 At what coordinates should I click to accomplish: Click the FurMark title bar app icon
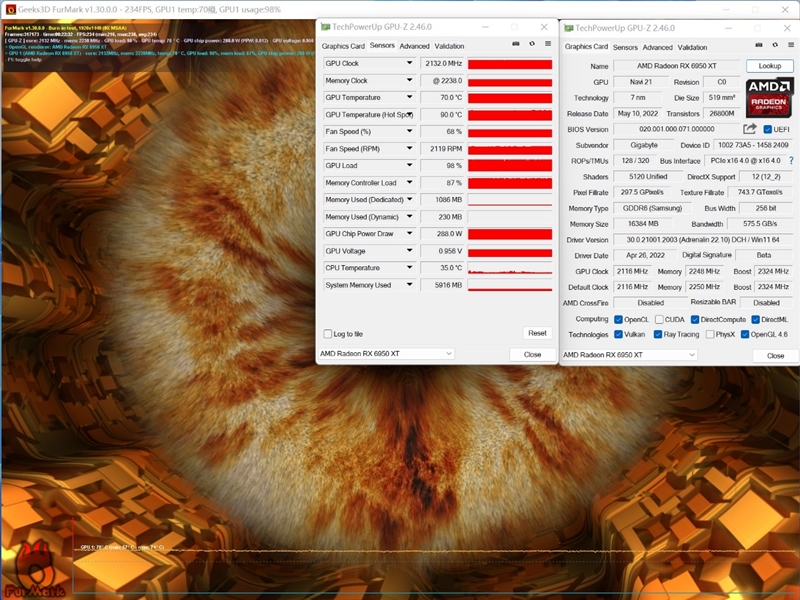tap(10, 9)
